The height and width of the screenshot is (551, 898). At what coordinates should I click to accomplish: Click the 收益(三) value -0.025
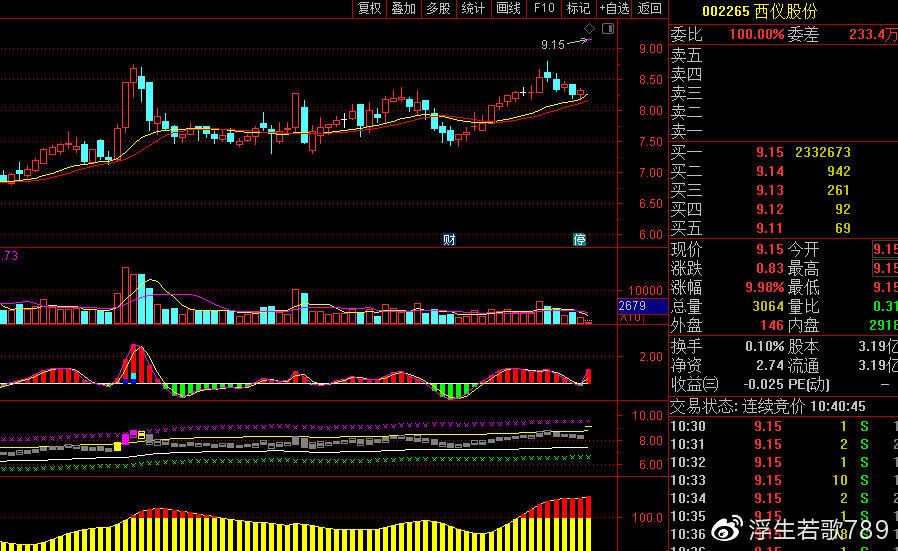[x=761, y=384]
